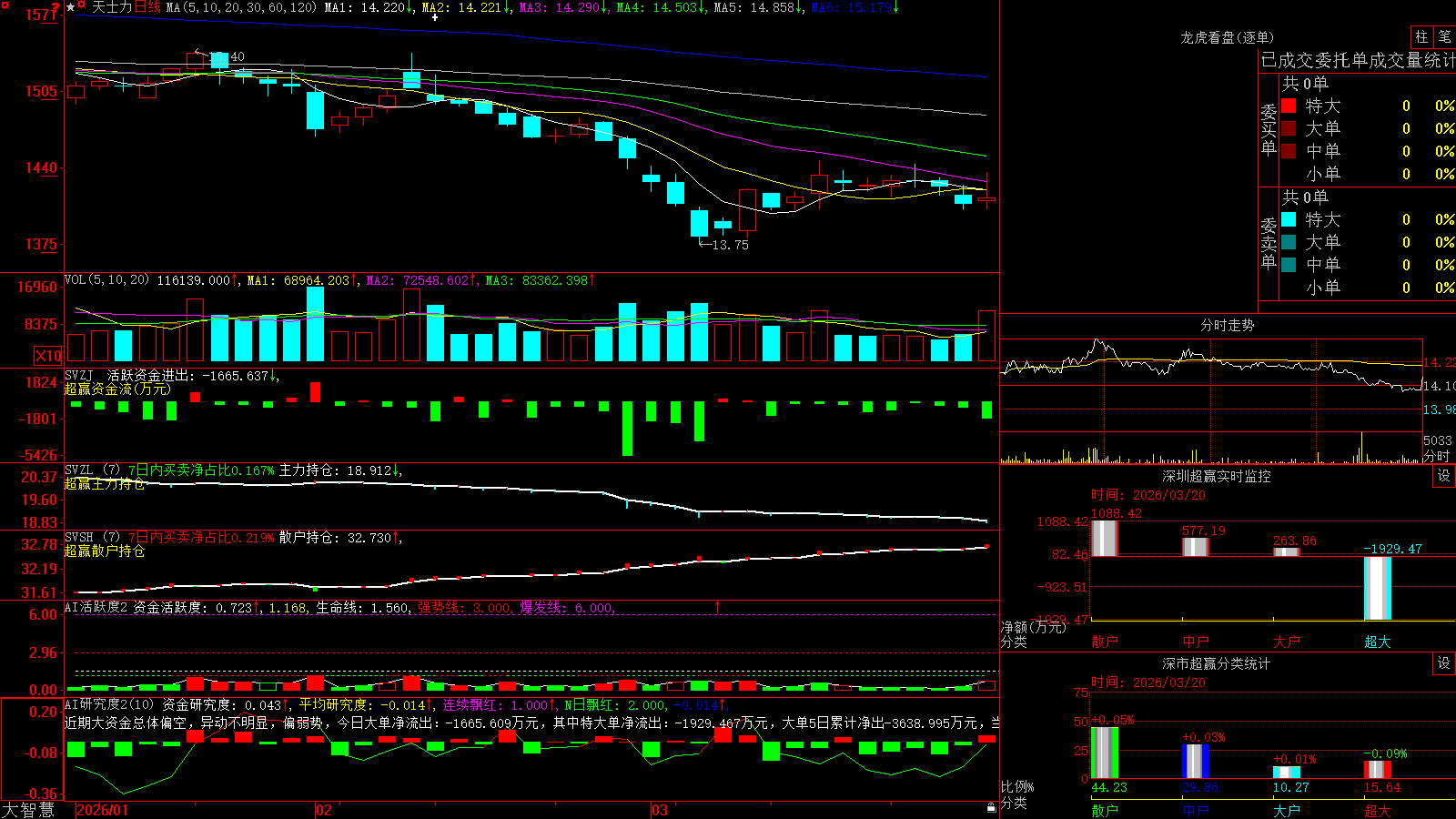
Task: Click the 龙虎看盘(逐单) panel title
Action: [1227, 37]
